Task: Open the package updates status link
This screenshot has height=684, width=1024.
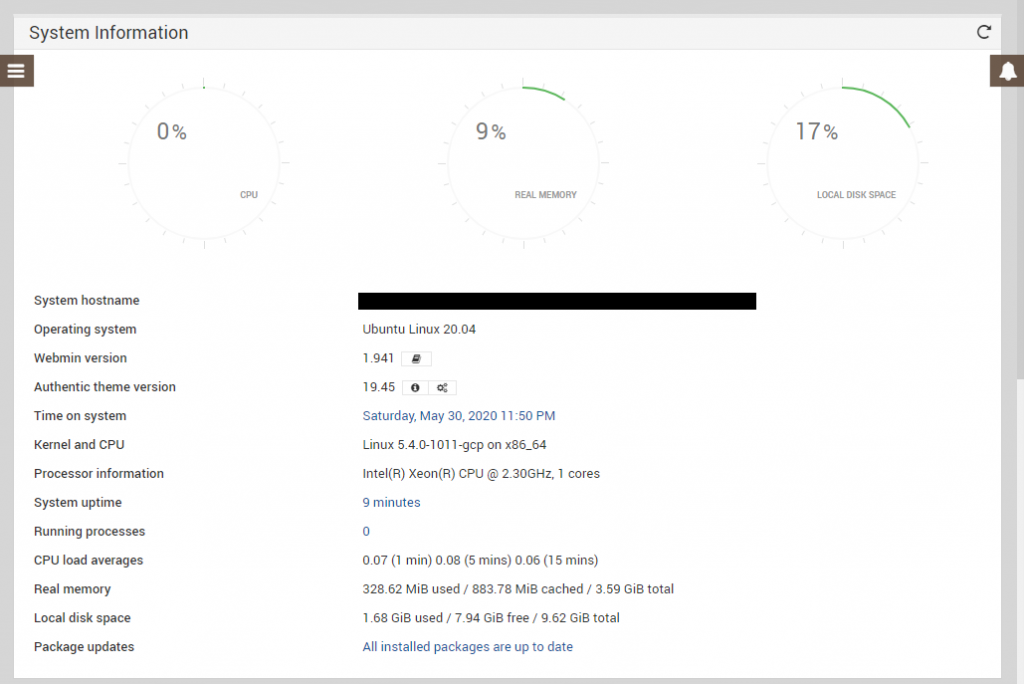Action: click(467, 647)
